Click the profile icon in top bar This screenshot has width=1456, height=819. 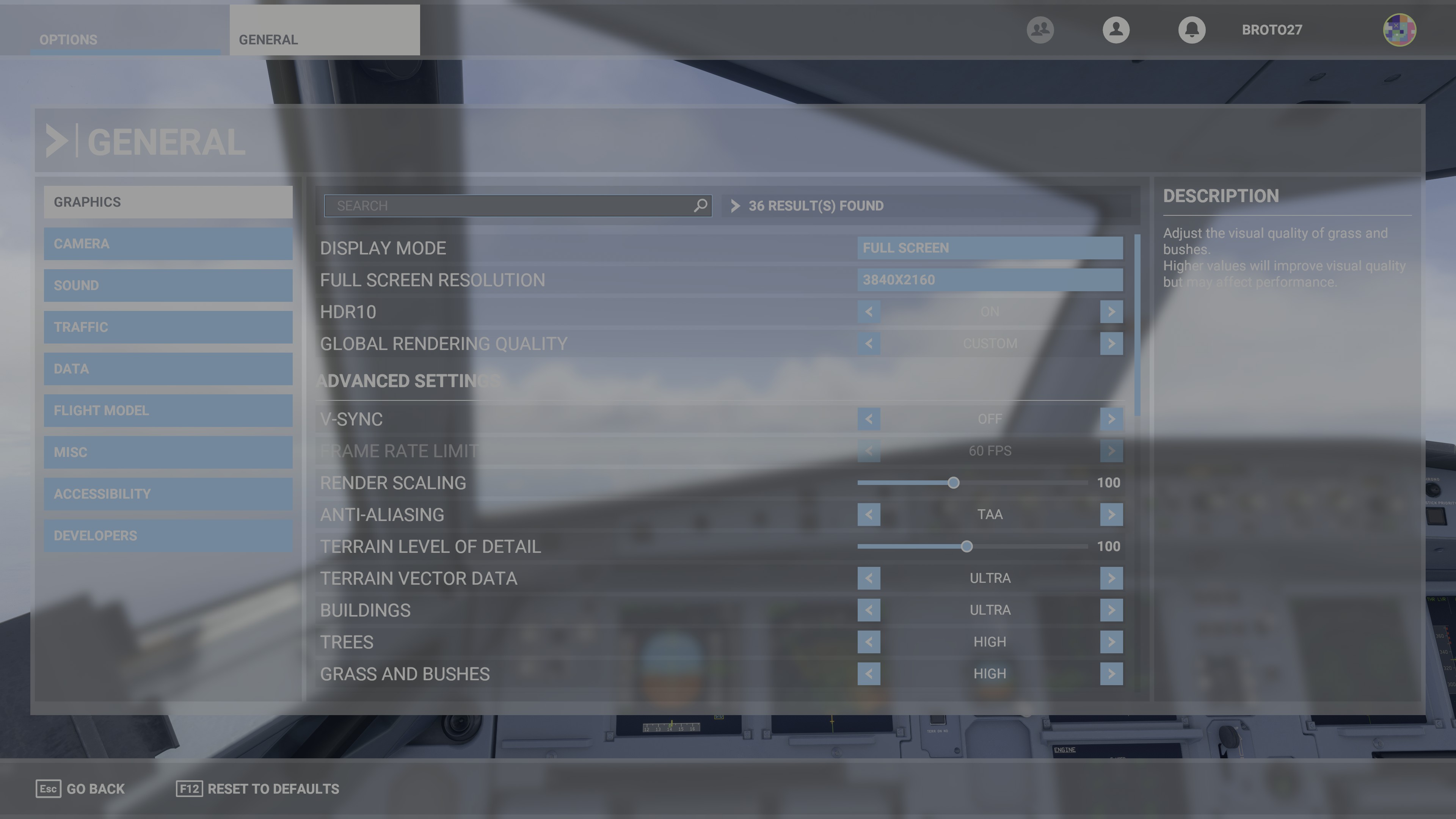tap(1116, 30)
